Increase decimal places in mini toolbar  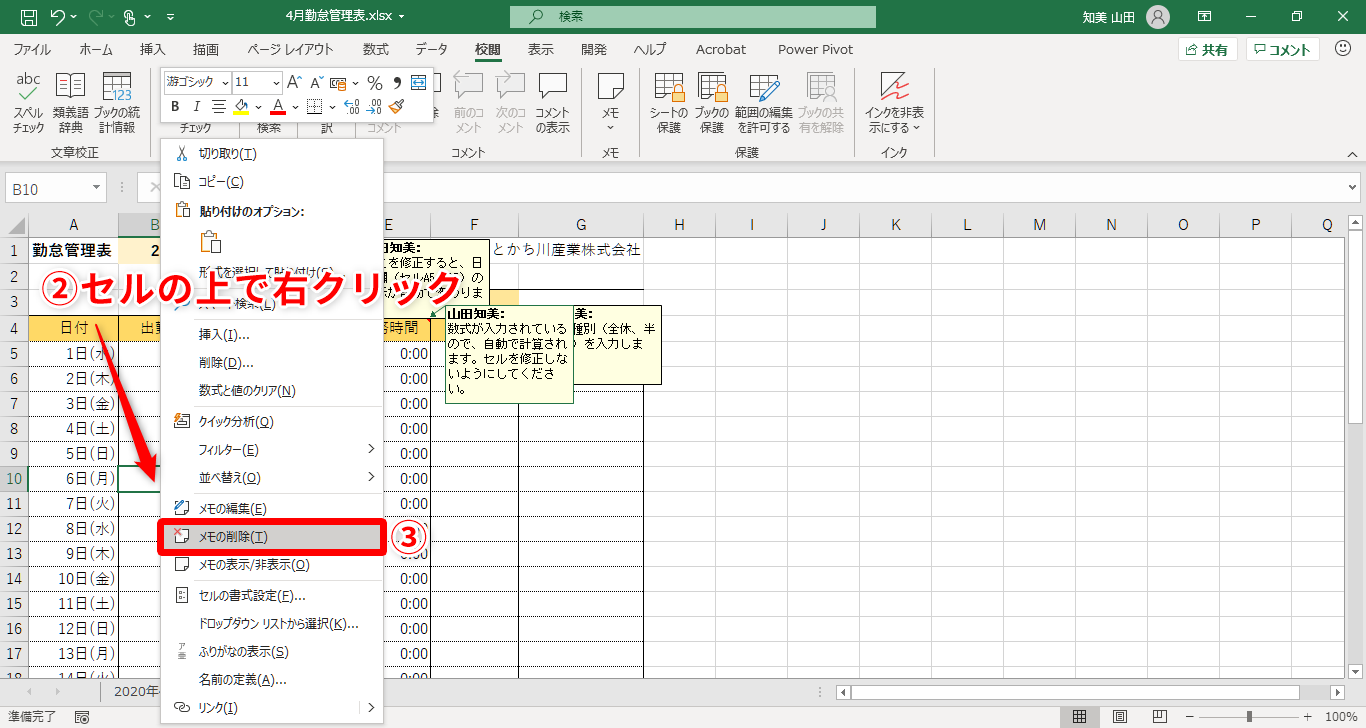(351, 107)
